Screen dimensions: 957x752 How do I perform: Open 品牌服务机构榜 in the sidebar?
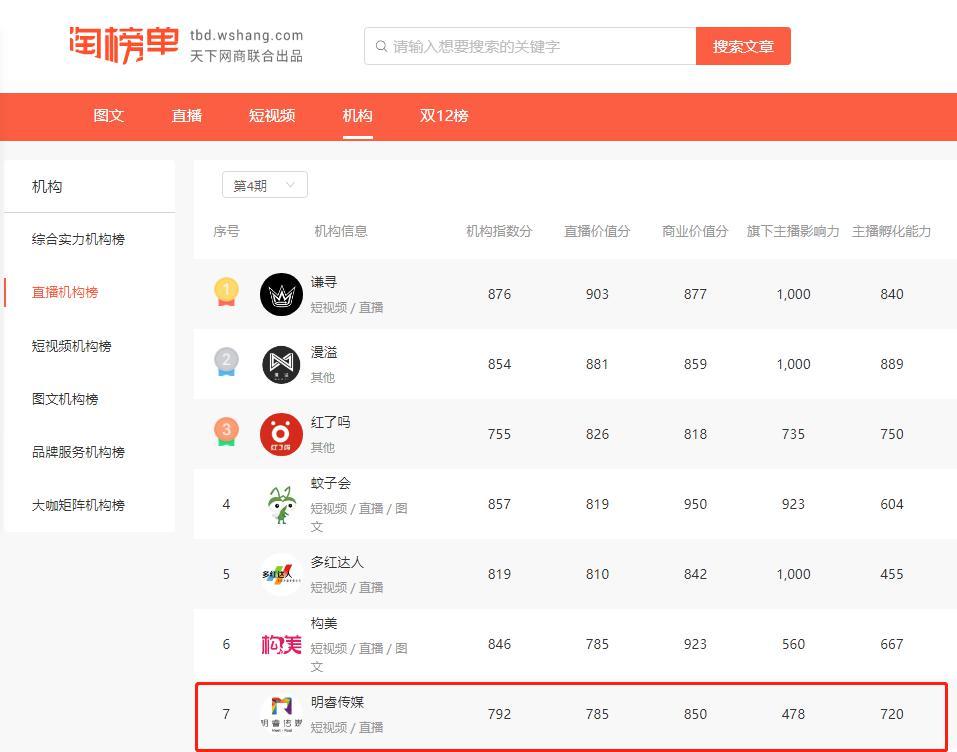[x=78, y=452]
